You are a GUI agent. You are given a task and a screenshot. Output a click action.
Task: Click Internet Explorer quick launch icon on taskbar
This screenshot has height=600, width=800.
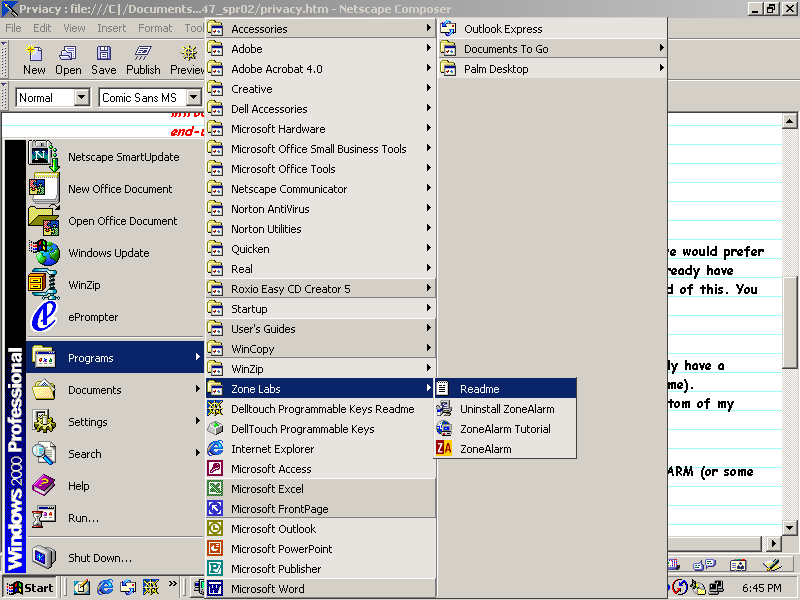[105, 588]
